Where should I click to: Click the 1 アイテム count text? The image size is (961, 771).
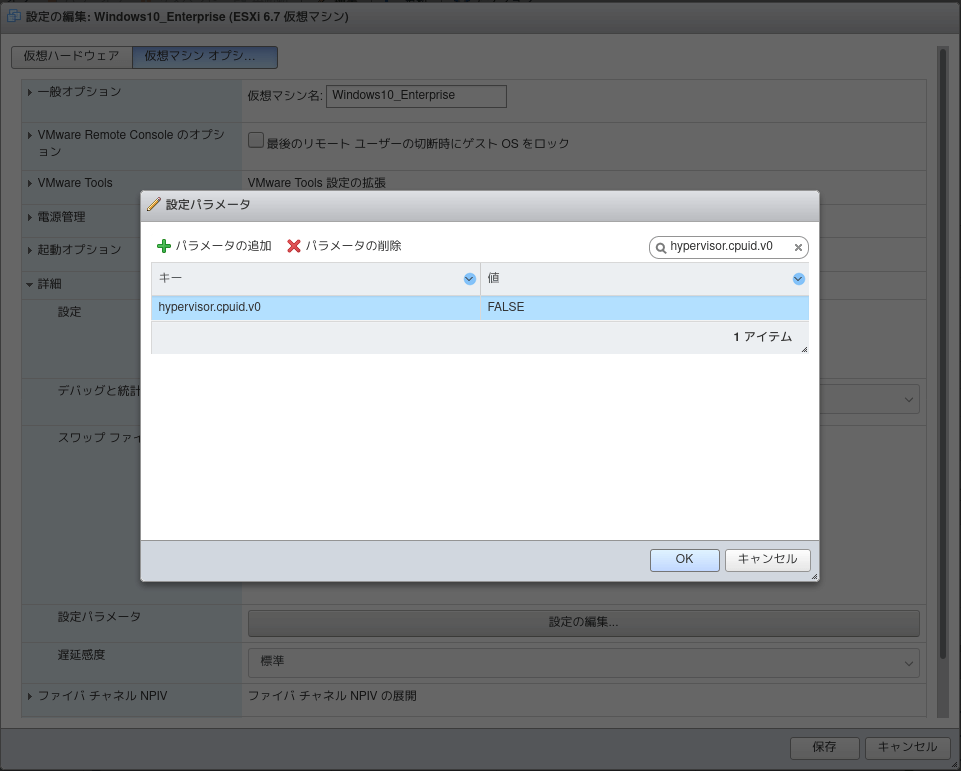762,337
